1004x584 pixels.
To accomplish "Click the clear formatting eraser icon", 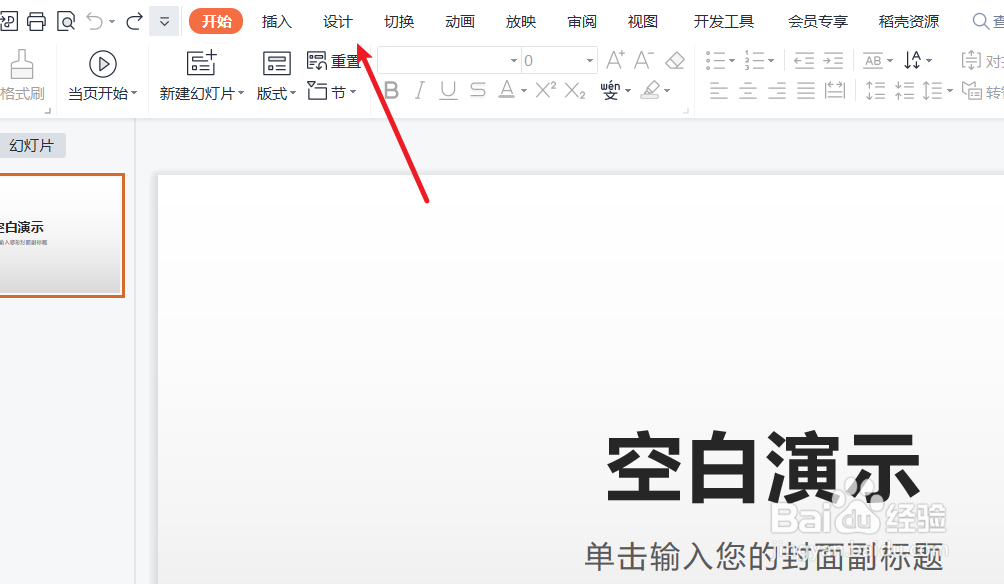I will click(675, 60).
